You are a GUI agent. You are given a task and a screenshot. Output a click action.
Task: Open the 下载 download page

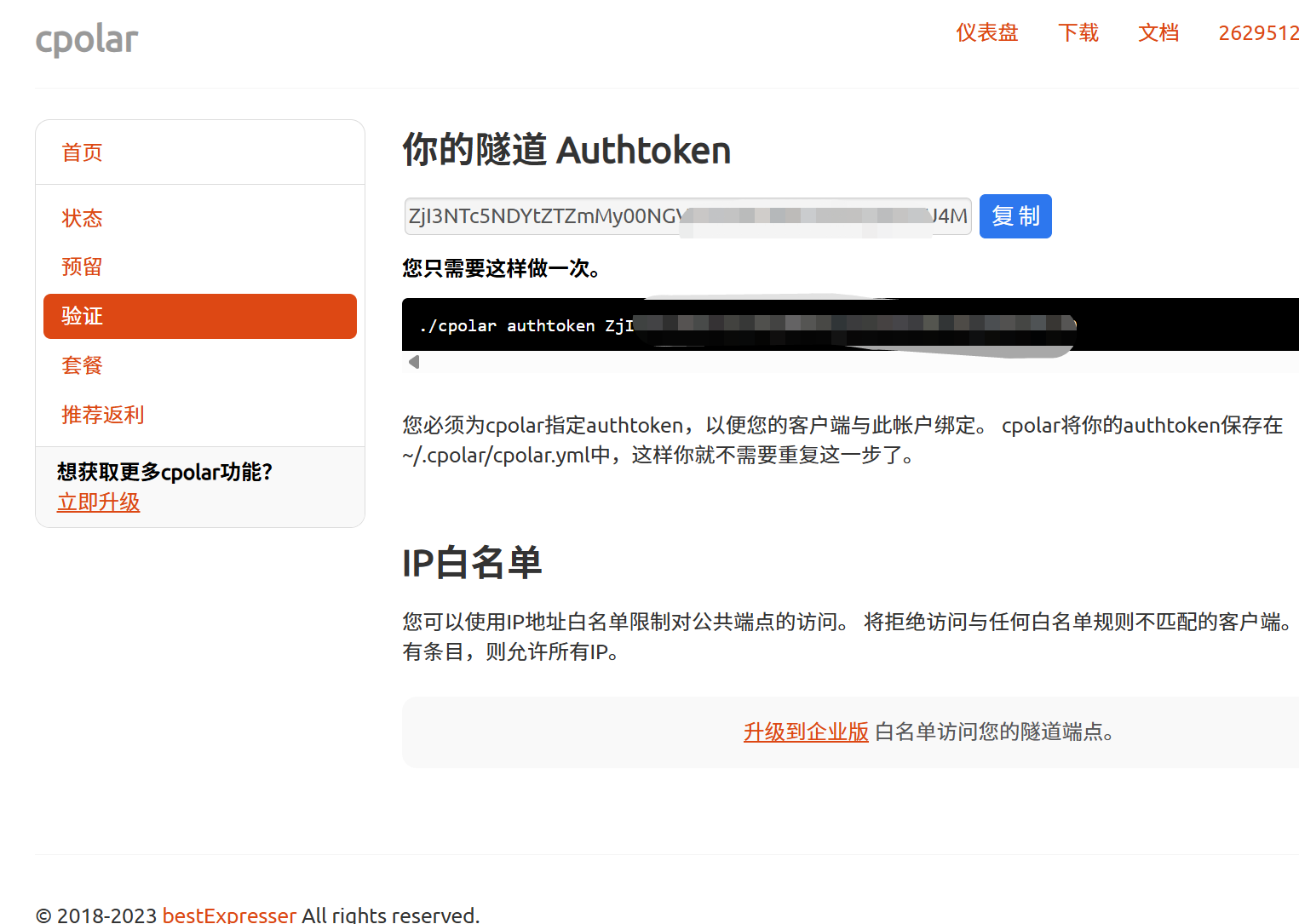[x=1078, y=32]
